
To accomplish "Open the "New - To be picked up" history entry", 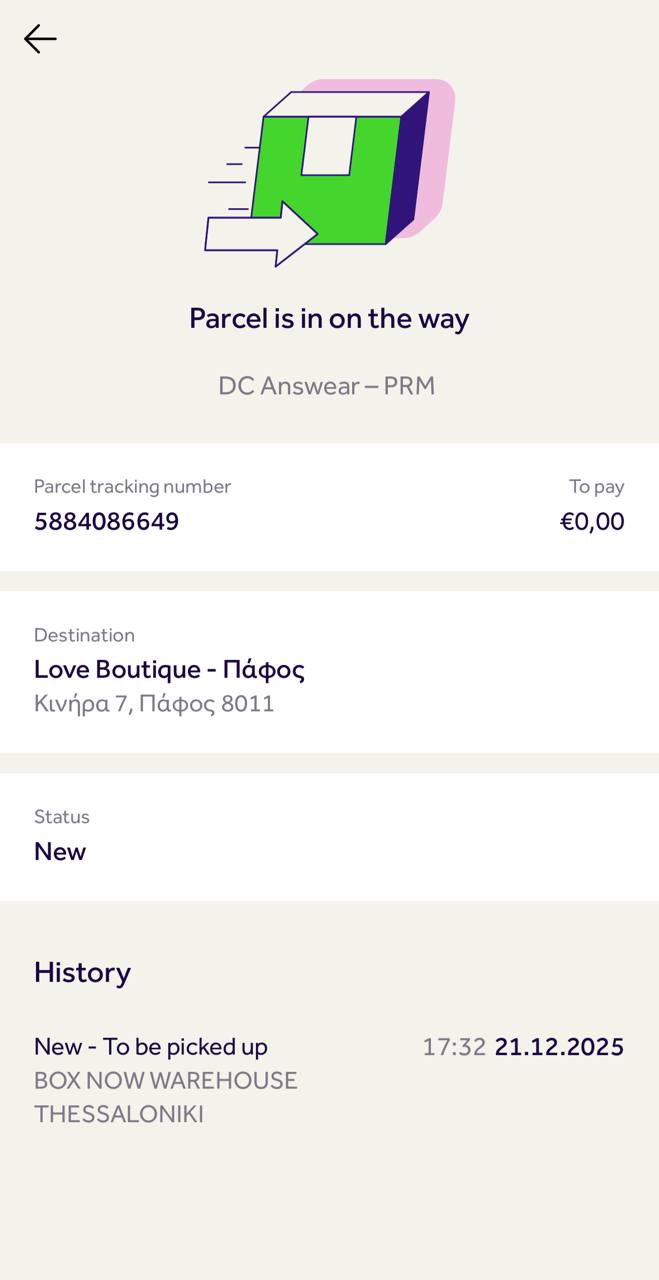I will click(151, 1047).
